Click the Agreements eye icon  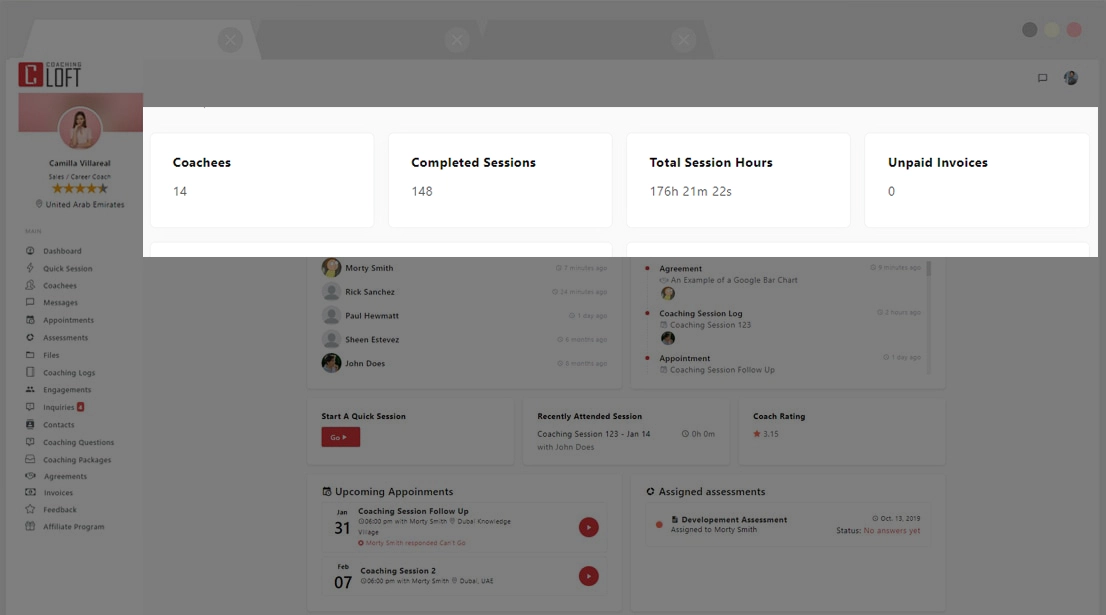[x=33, y=476]
